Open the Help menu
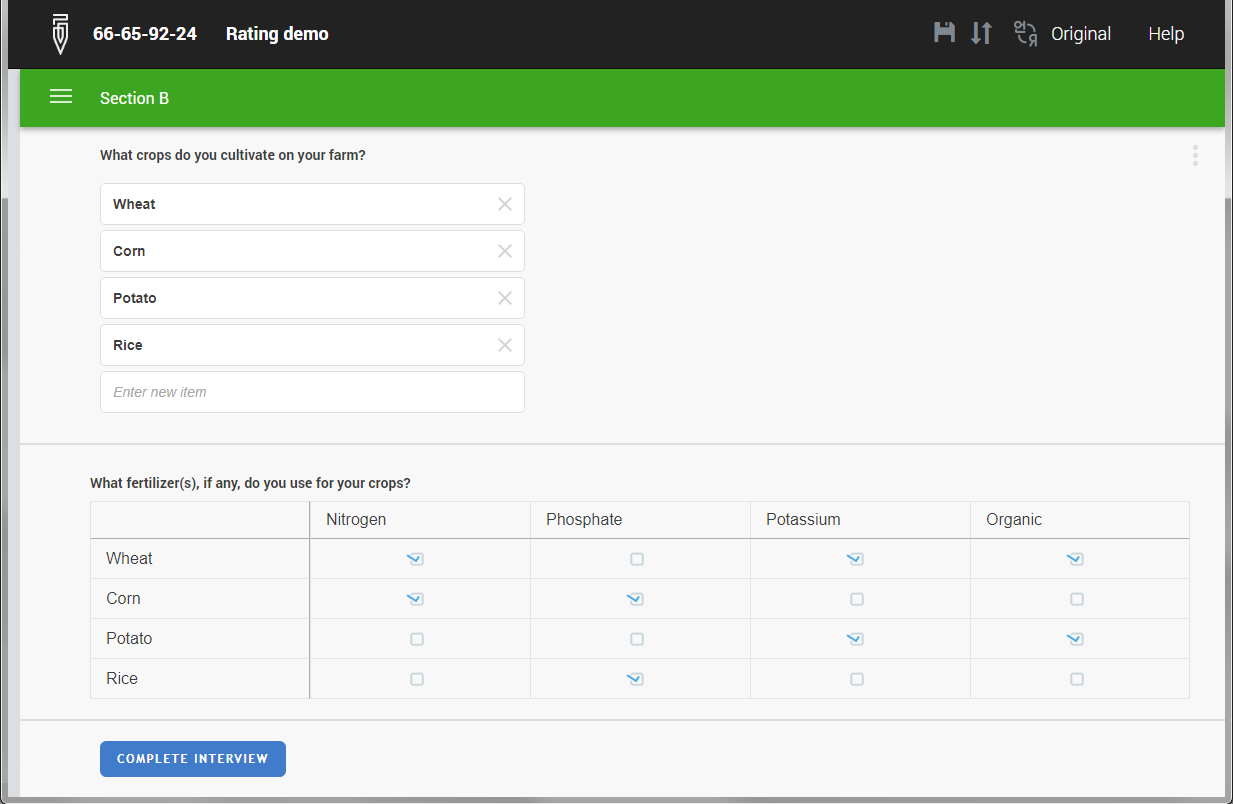1233x804 pixels. (1166, 34)
